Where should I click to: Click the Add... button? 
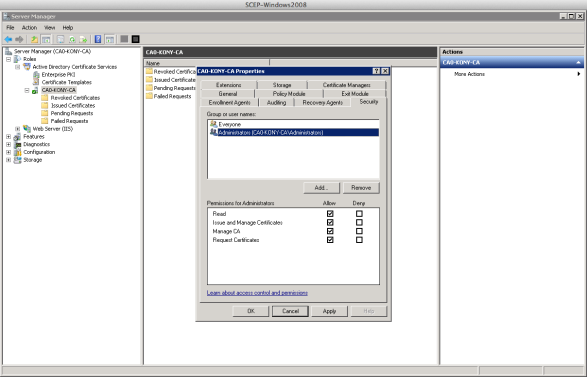(322, 188)
